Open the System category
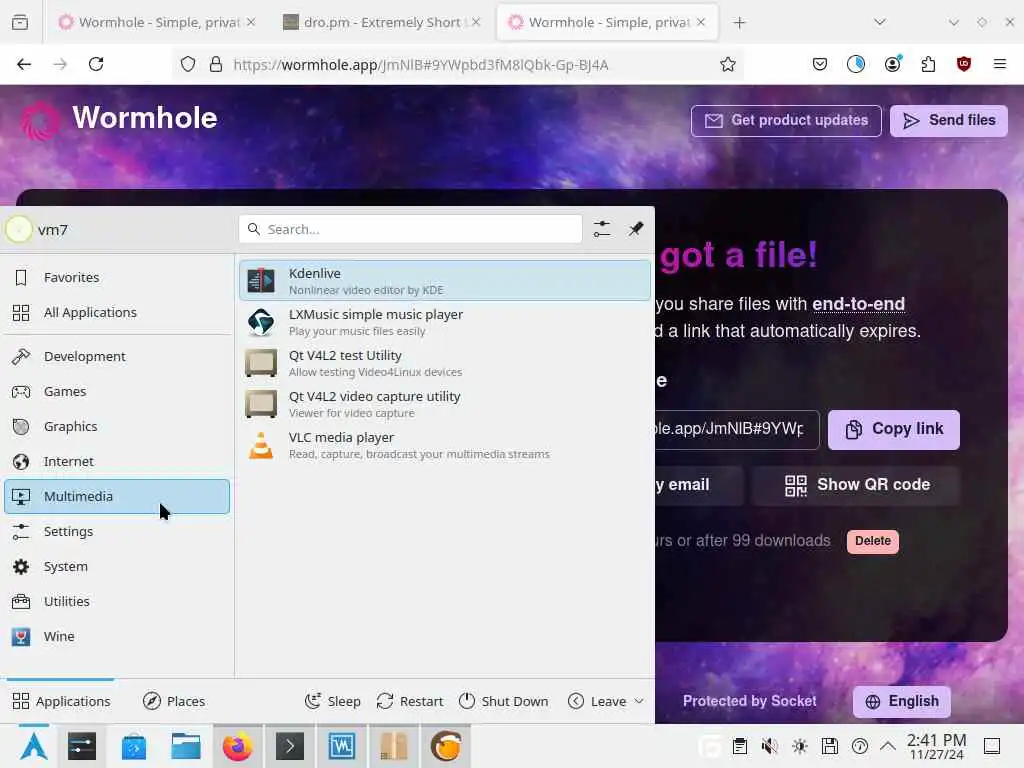 click(x=117, y=567)
